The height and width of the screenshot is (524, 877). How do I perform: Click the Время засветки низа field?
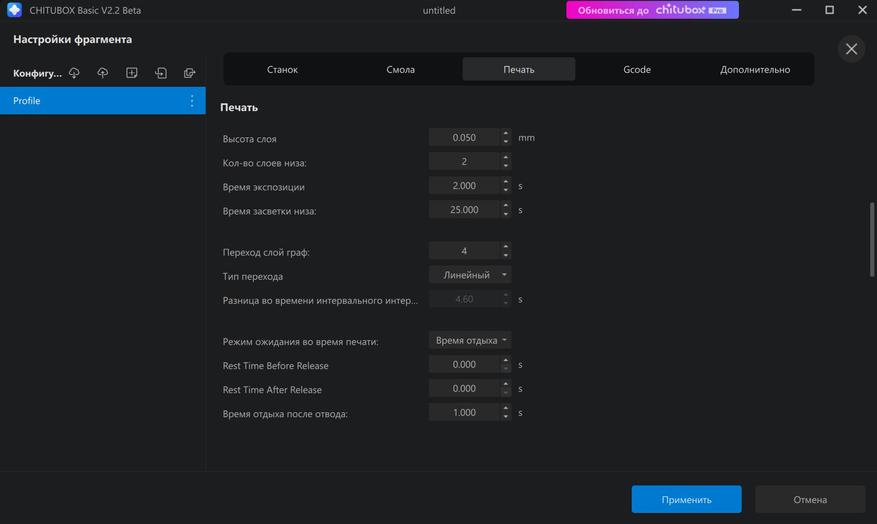(464, 210)
